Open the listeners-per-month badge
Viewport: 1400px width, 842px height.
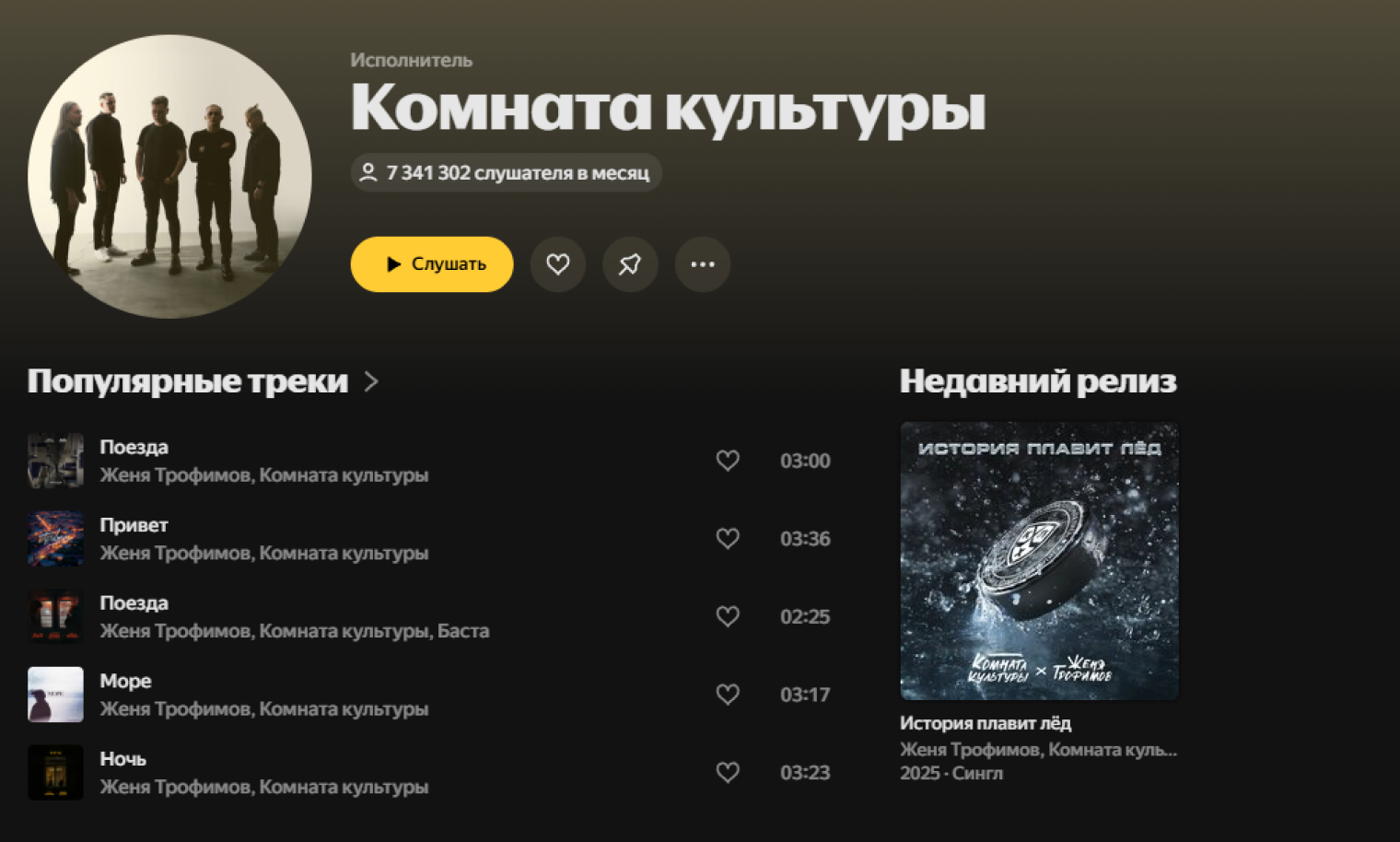coord(506,172)
